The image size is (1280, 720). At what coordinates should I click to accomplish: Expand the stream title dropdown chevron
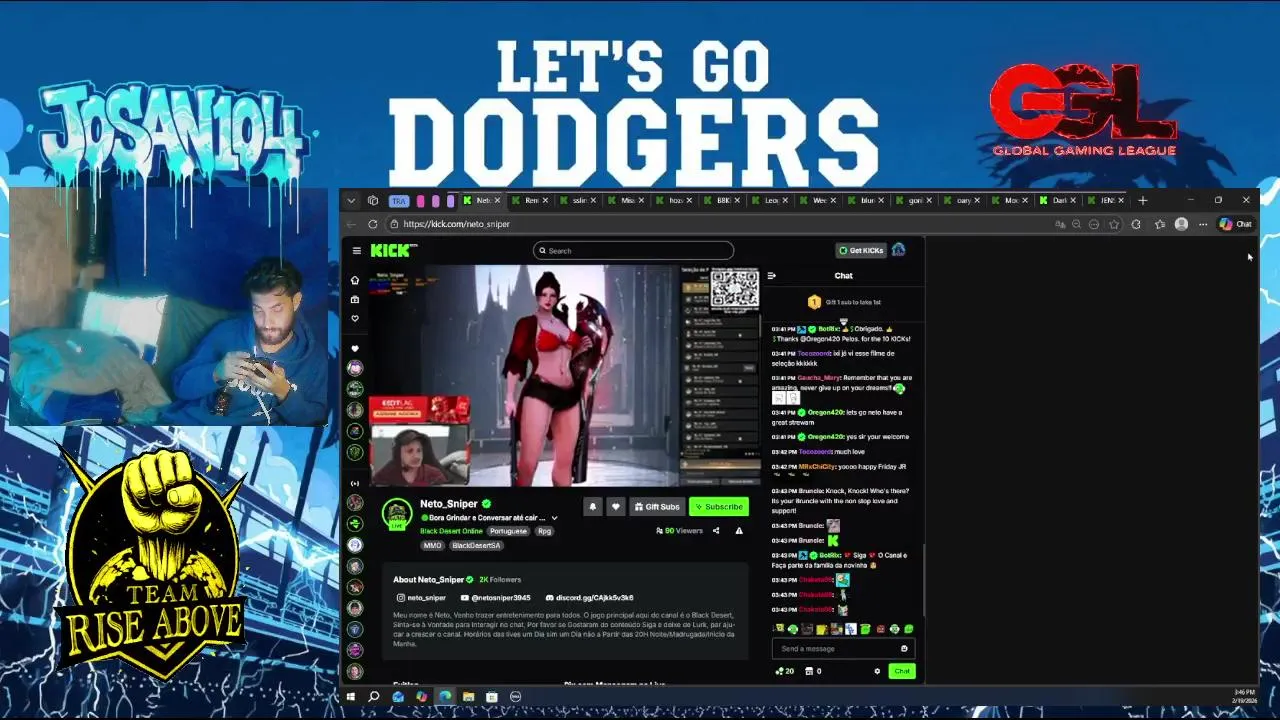(x=554, y=518)
